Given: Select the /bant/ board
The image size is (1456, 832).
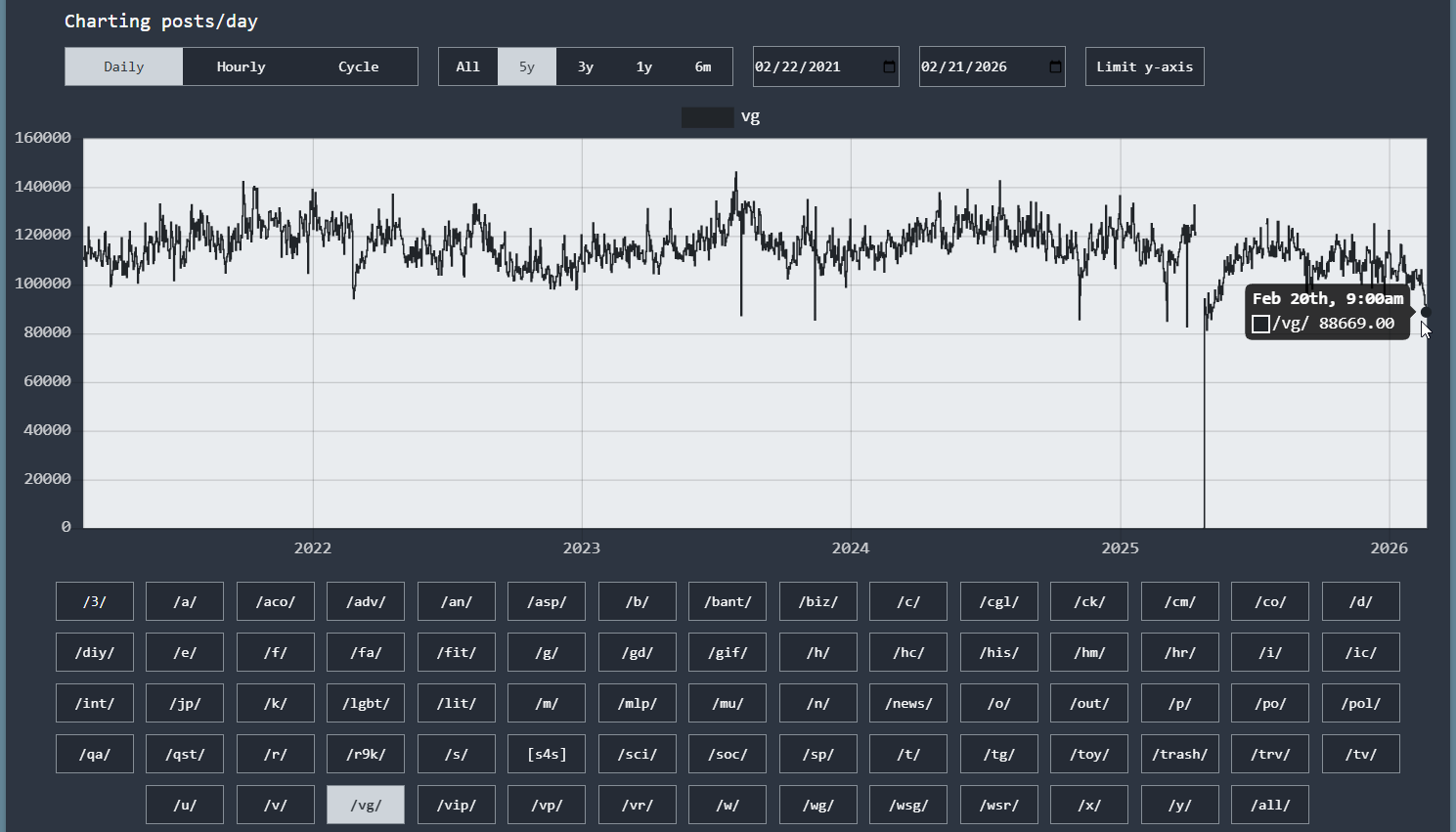Looking at the screenshot, I should click(x=728, y=601).
